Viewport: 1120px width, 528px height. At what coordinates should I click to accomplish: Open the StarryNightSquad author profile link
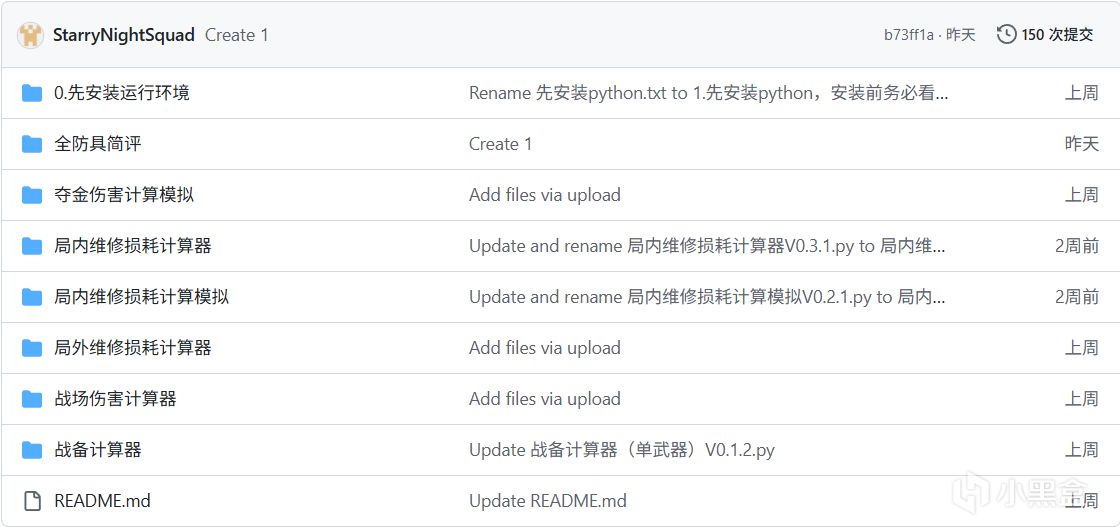coord(124,35)
